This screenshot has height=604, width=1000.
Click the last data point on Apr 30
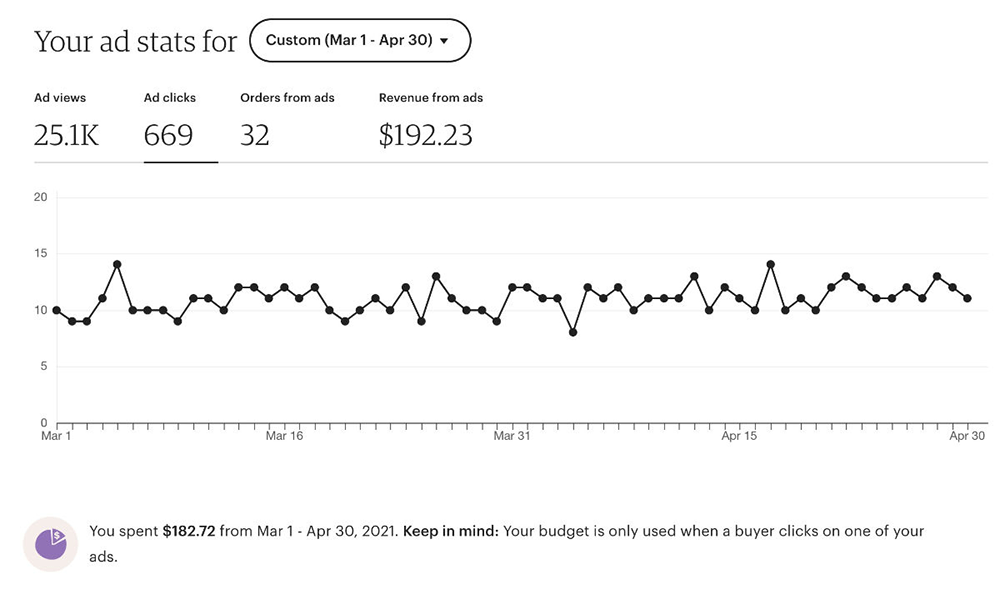pyautogui.click(x=967, y=298)
